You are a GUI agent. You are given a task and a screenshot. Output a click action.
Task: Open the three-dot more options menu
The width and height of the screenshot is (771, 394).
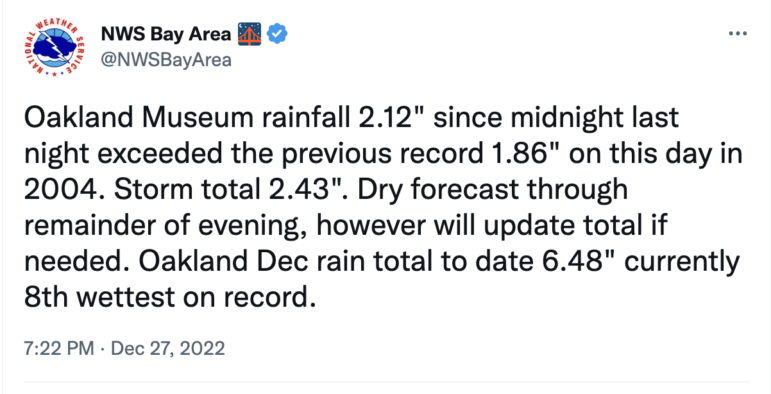pos(738,34)
